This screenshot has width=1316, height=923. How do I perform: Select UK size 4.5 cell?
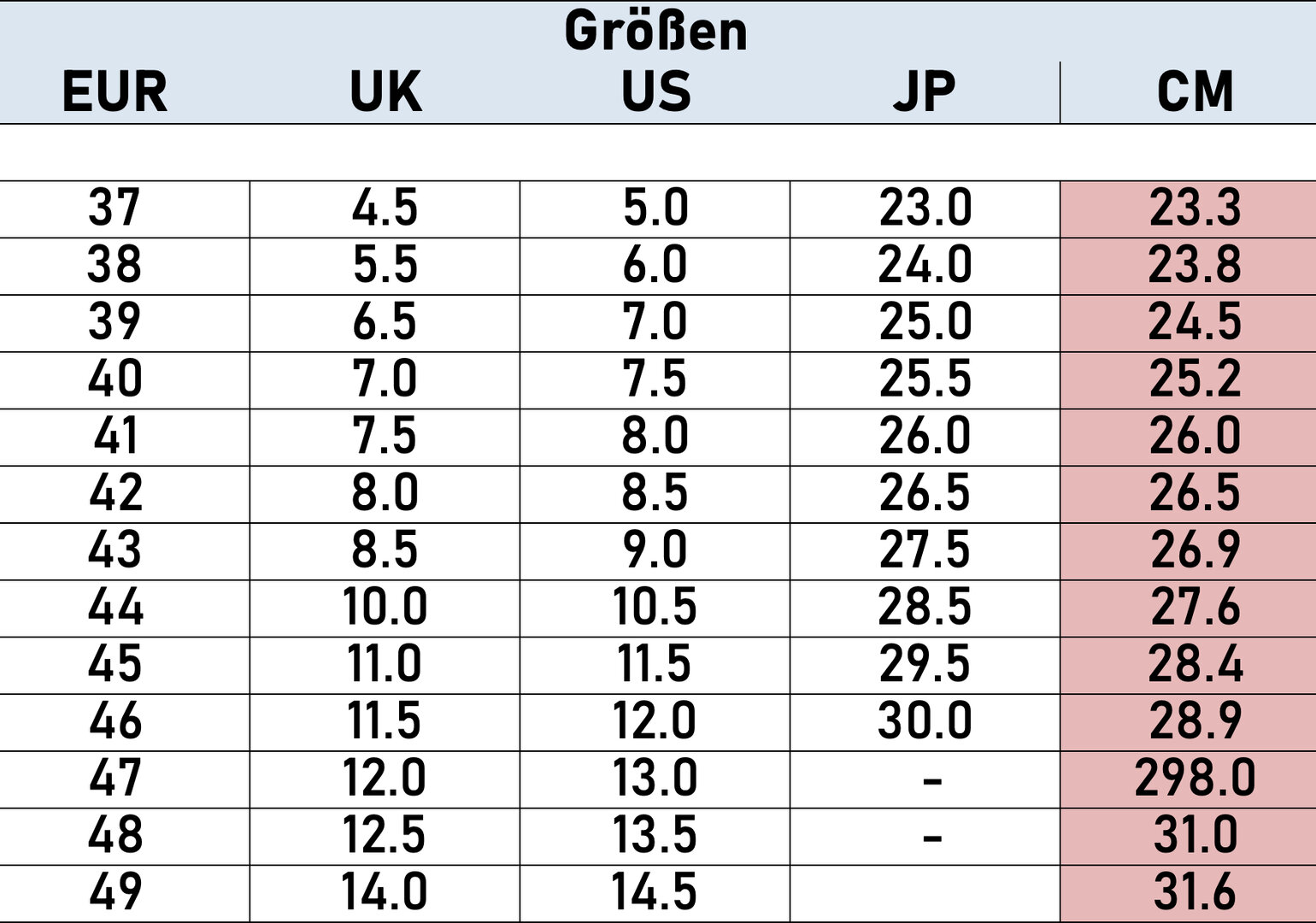(385, 209)
